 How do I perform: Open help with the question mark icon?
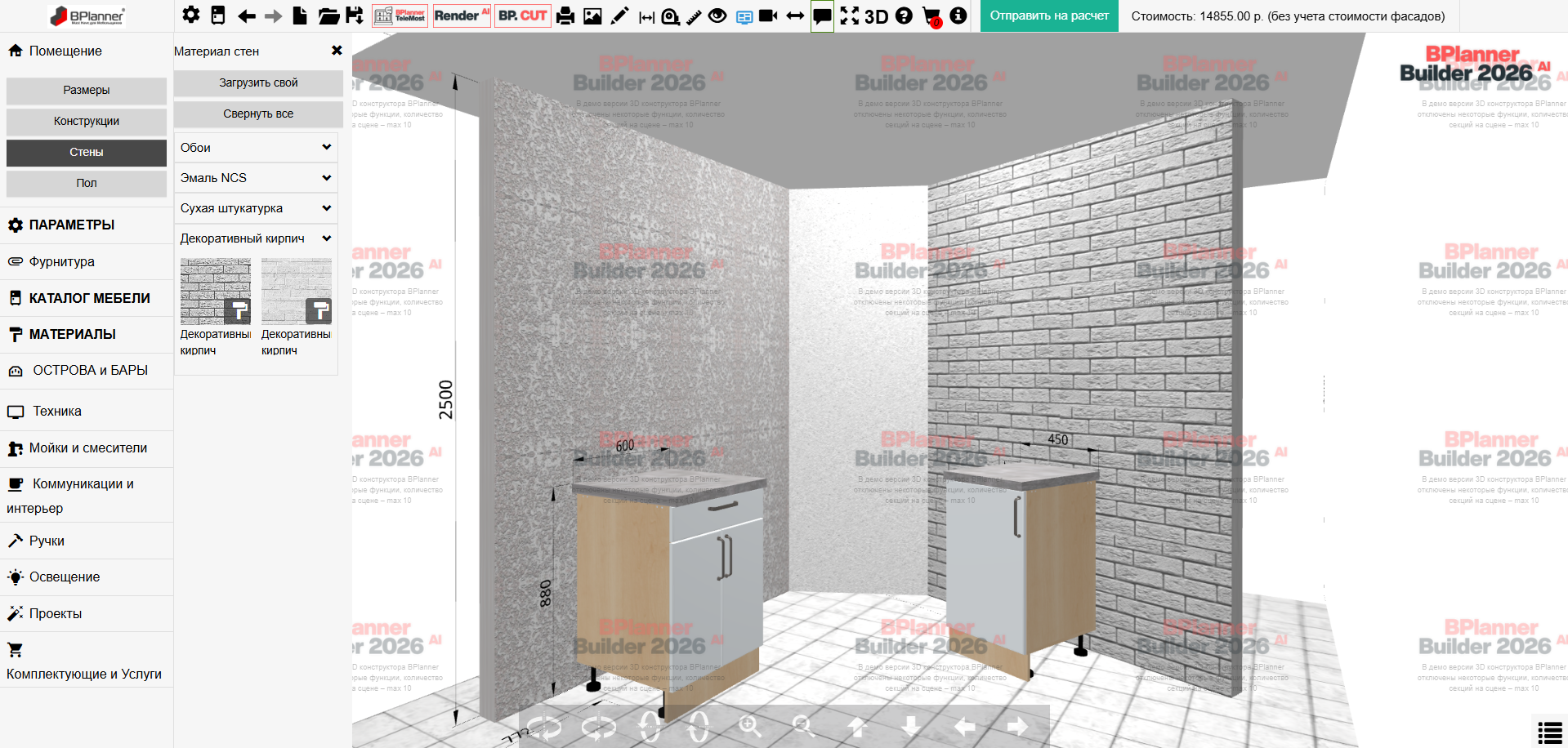[904, 16]
